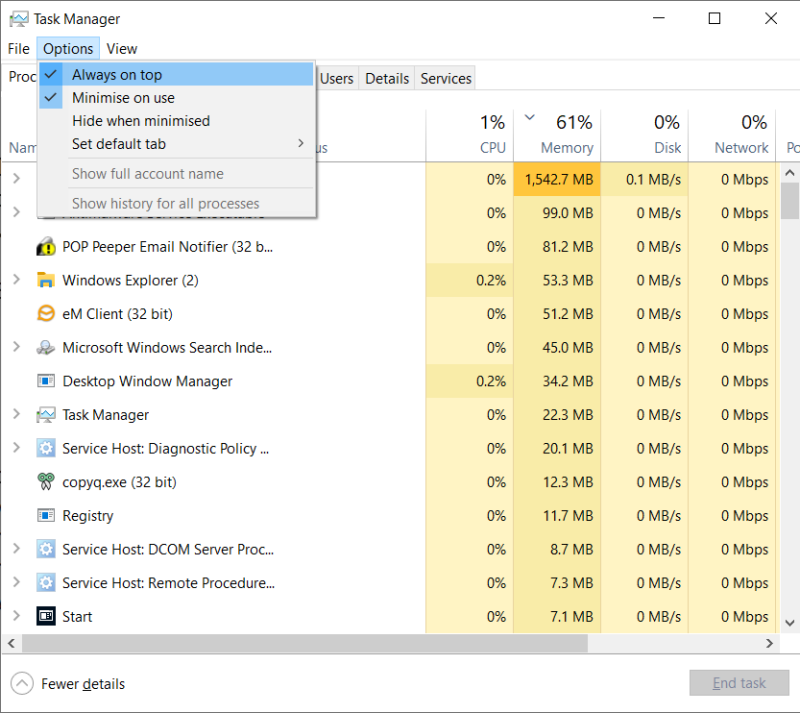
Task: Sort by the Network column header
Action: pos(732,135)
